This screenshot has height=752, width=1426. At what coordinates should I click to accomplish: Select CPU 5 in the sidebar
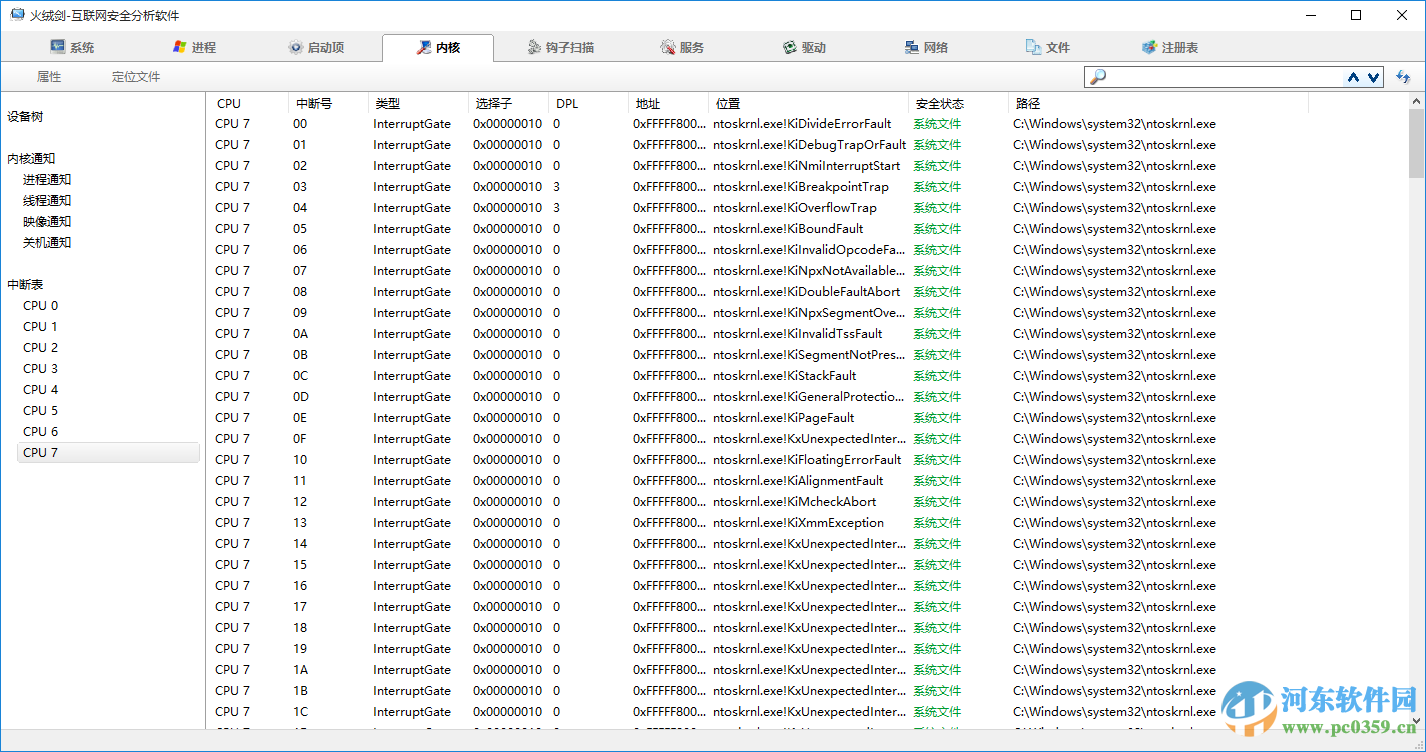pyautogui.click(x=41, y=411)
